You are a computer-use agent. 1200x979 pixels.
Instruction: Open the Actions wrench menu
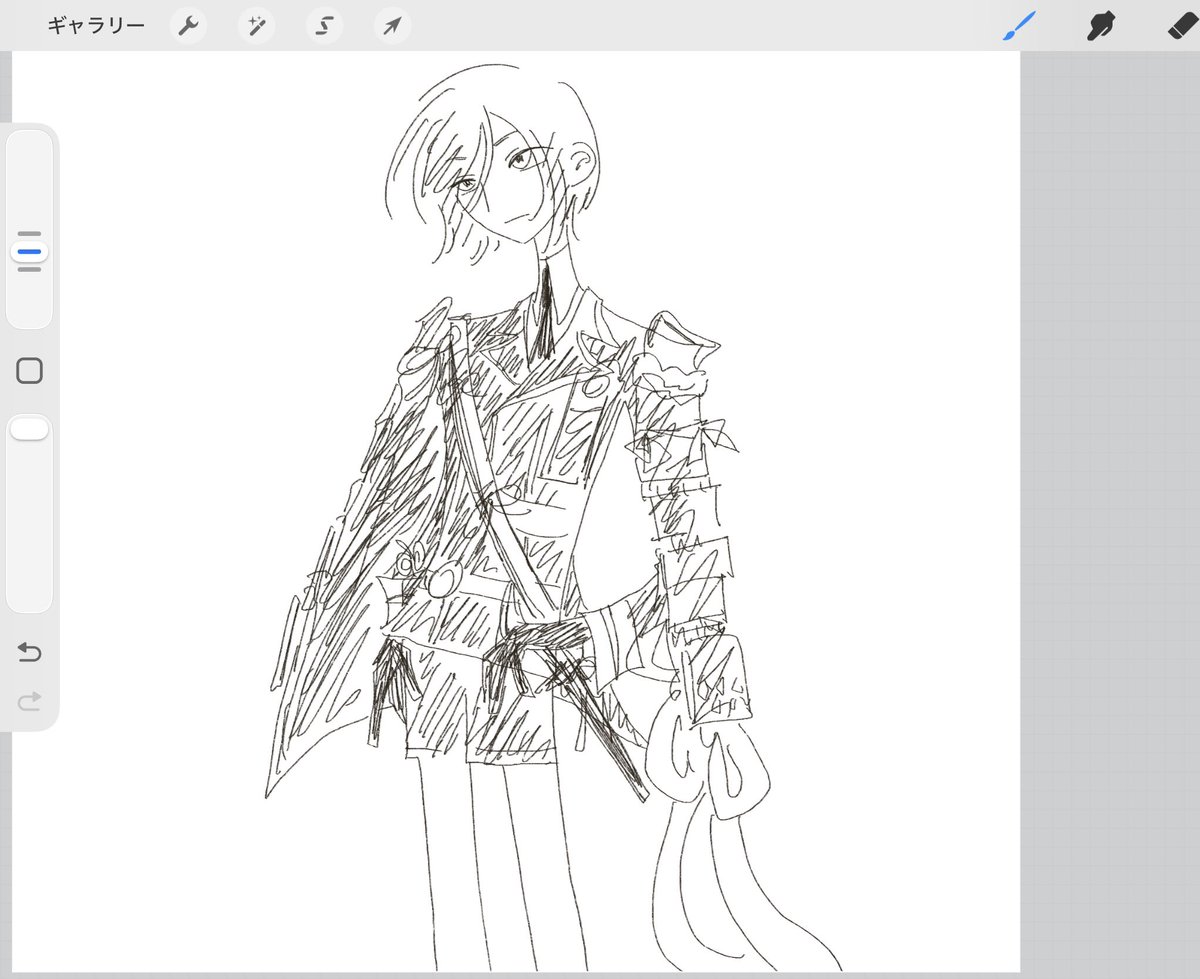(188, 26)
